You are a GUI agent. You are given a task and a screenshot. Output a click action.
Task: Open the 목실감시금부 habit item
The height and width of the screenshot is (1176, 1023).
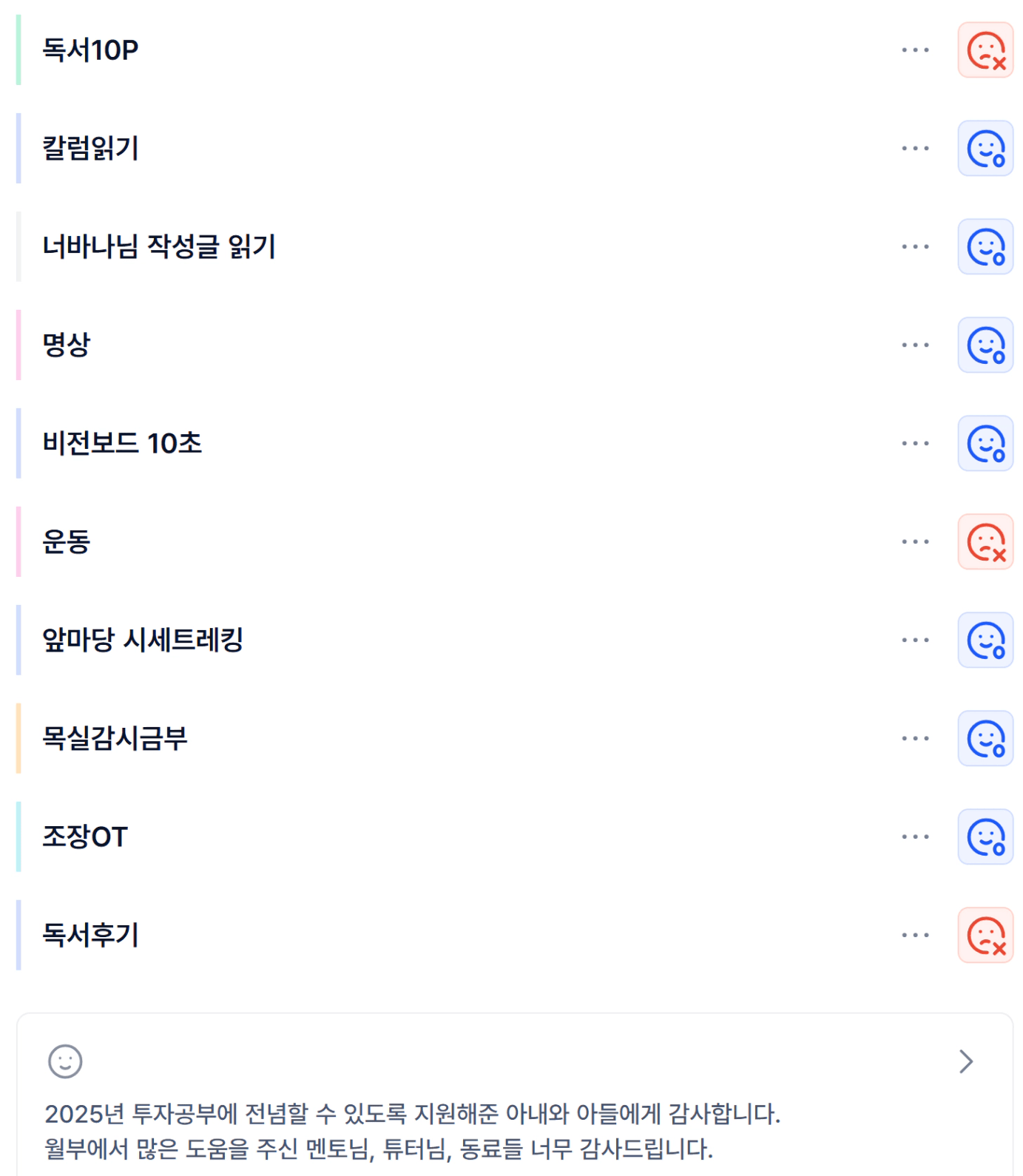(x=115, y=739)
